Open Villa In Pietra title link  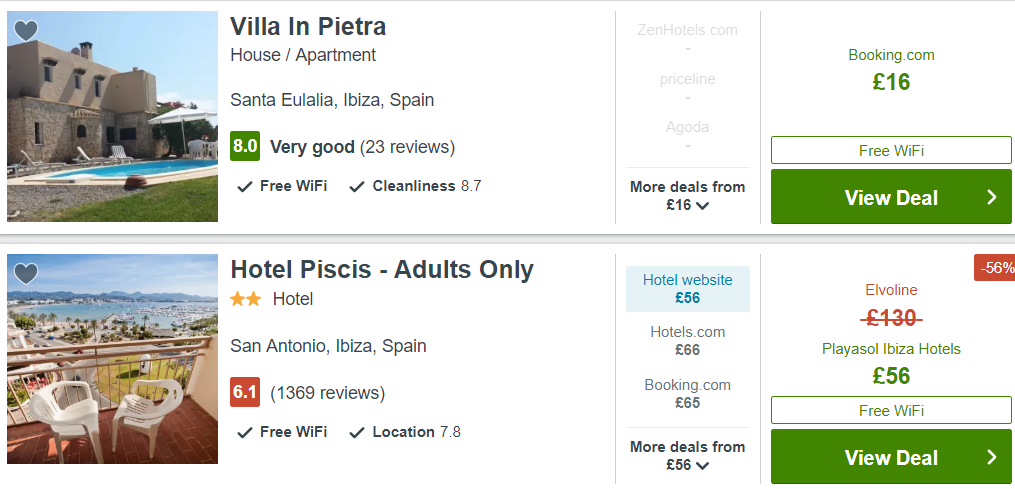point(308,27)
